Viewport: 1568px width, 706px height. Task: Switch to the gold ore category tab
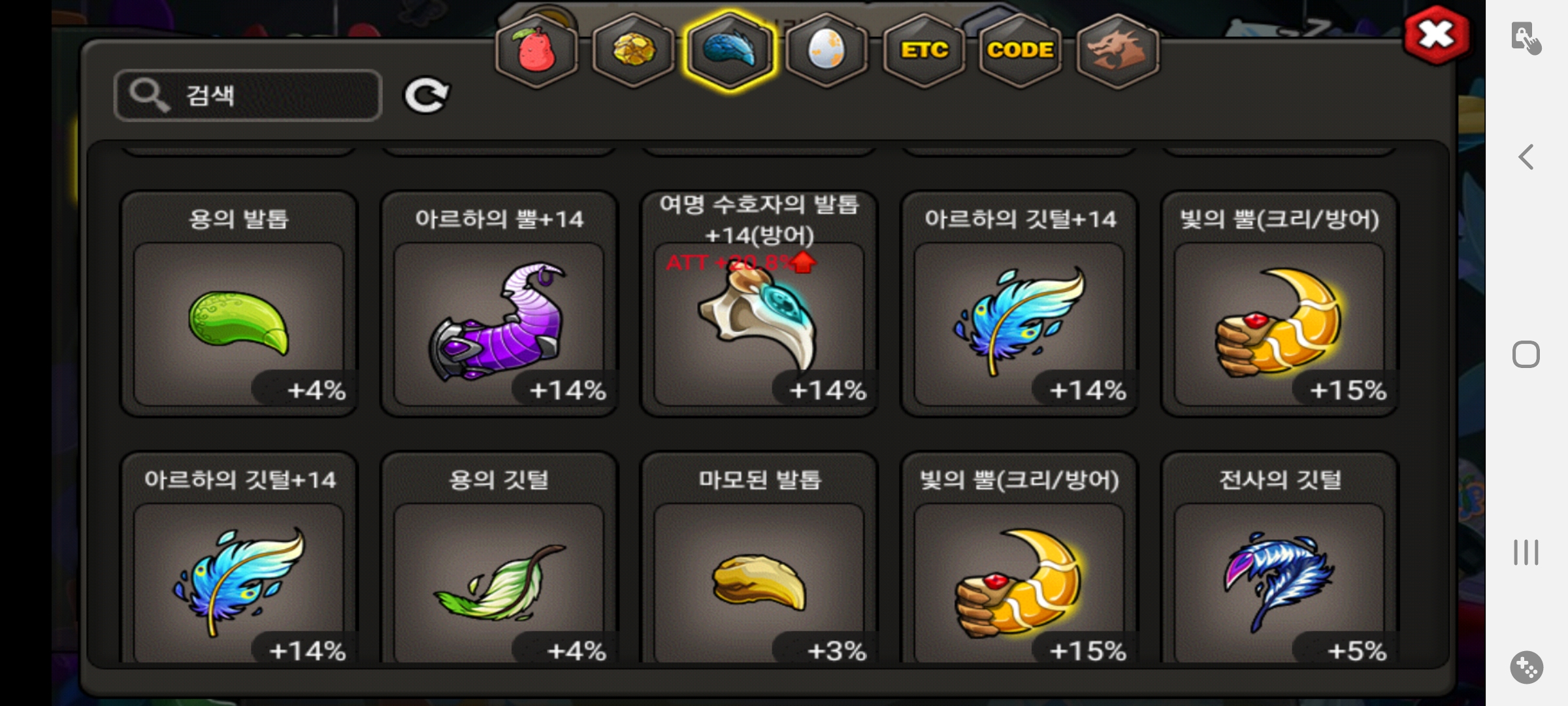(x=633, y=51)
